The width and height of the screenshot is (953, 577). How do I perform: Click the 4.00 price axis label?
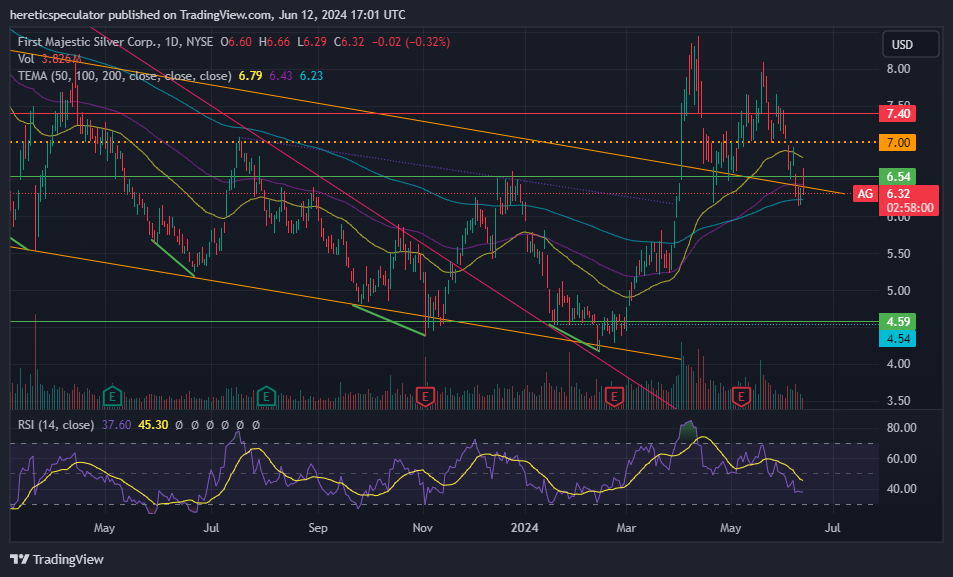[x=898, y=364]
